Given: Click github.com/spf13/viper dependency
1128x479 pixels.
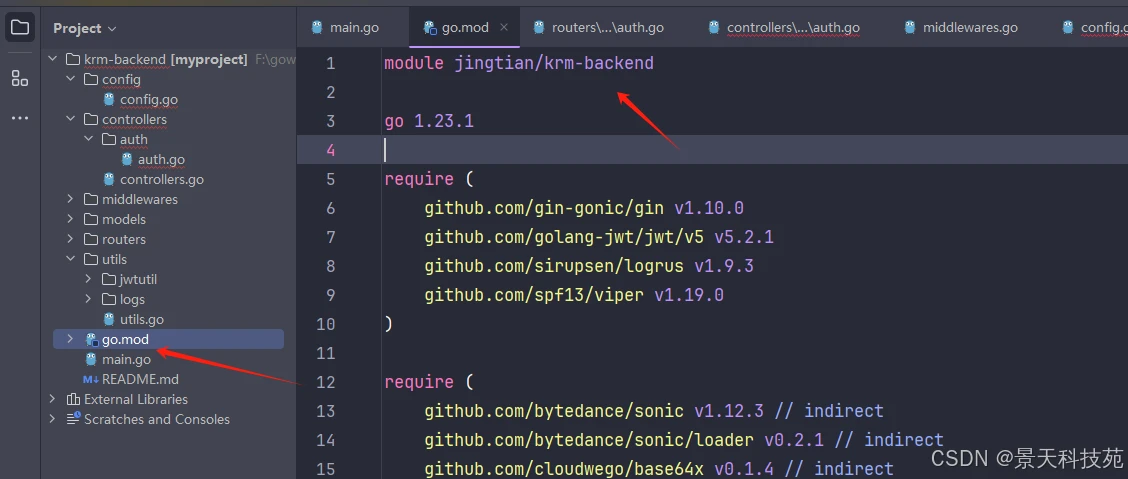Looking at the screenshot, I should tap(534, 295).
